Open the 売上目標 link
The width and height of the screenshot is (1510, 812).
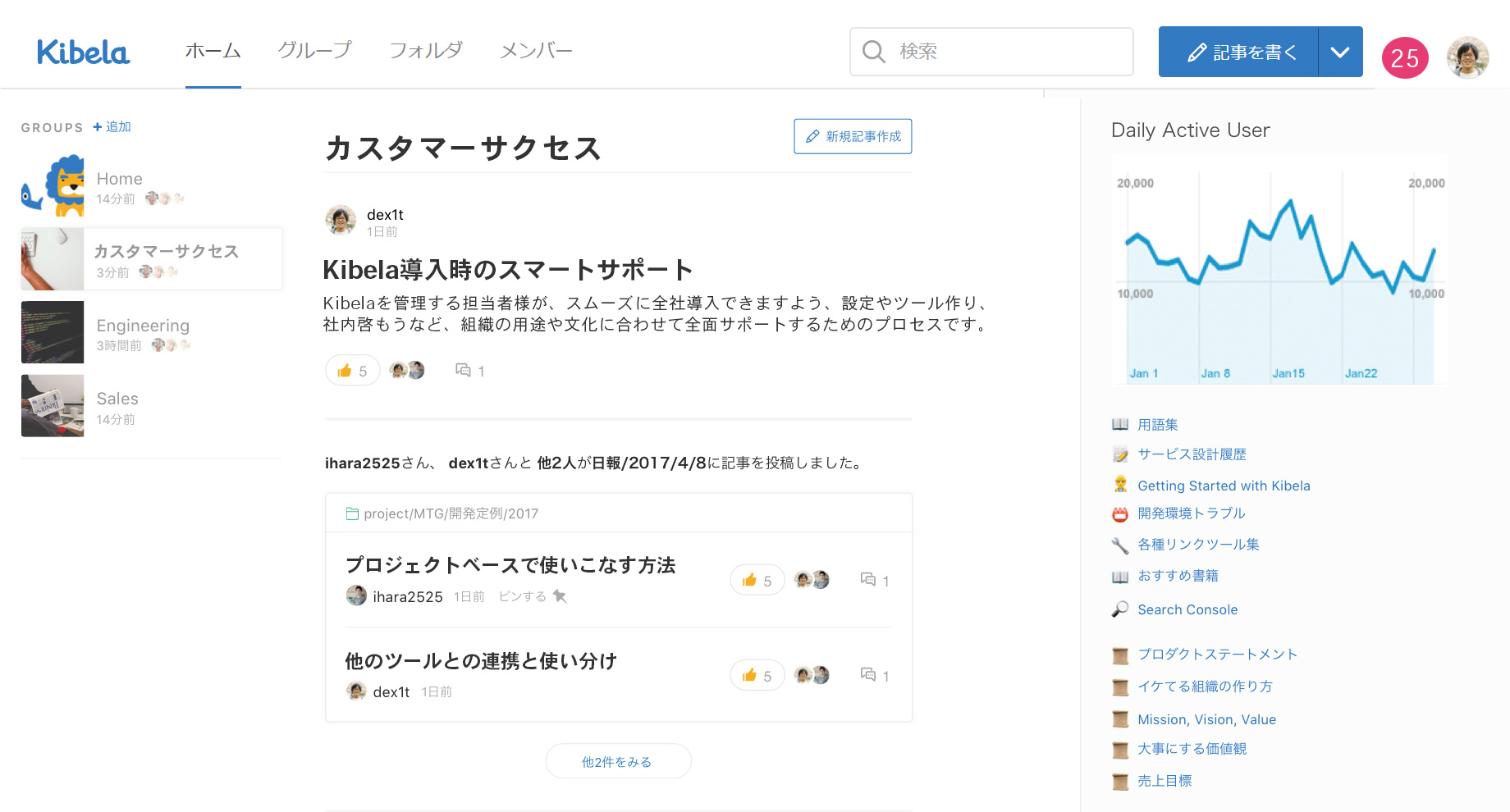[1165, 781]
